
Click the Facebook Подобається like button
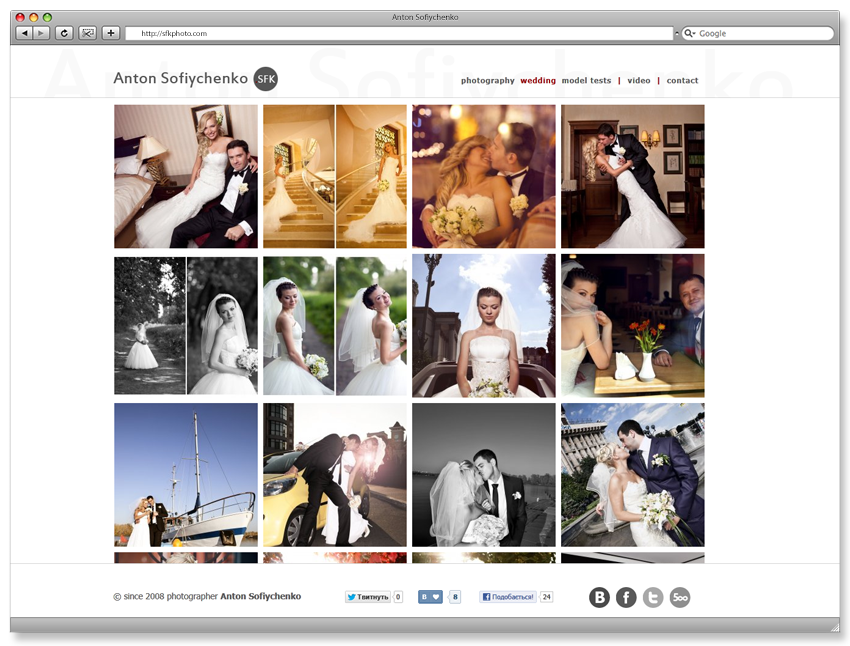click(x=507, y=597)
